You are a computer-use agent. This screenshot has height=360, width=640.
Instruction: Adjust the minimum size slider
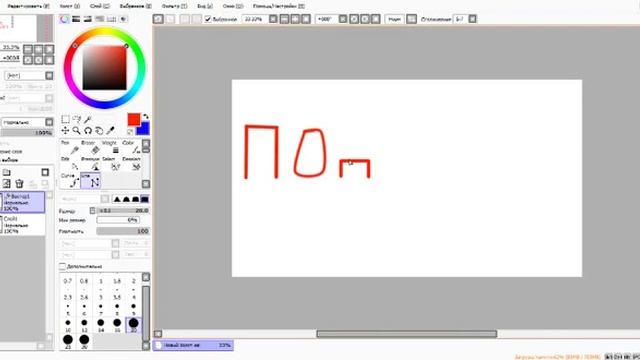(x=118, y=220)
